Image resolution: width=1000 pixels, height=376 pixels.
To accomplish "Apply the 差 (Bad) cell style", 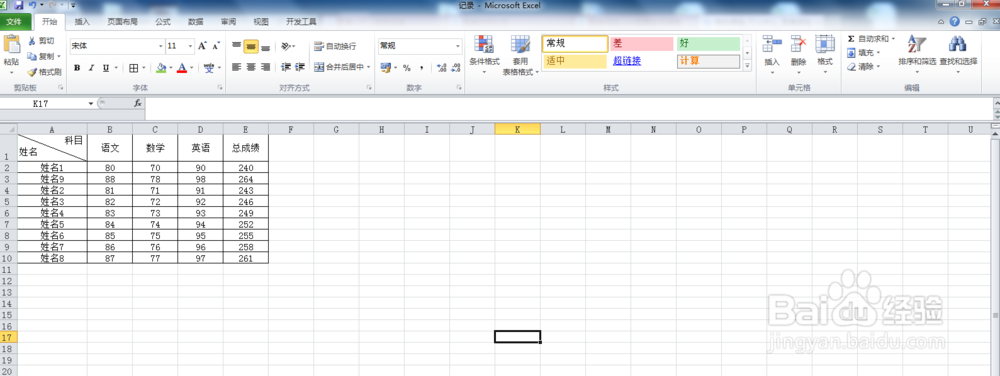I will (x=642, y=44).
